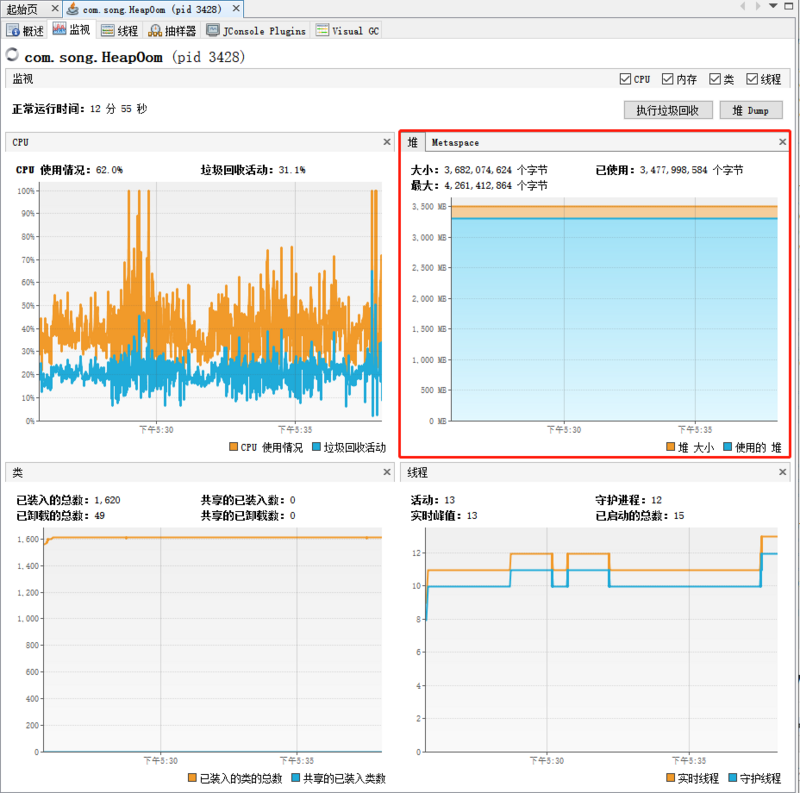Click the 抽样器 tab sampler icon
The height and width of the screenshot is (793, 800).
(x=155, y=31)
